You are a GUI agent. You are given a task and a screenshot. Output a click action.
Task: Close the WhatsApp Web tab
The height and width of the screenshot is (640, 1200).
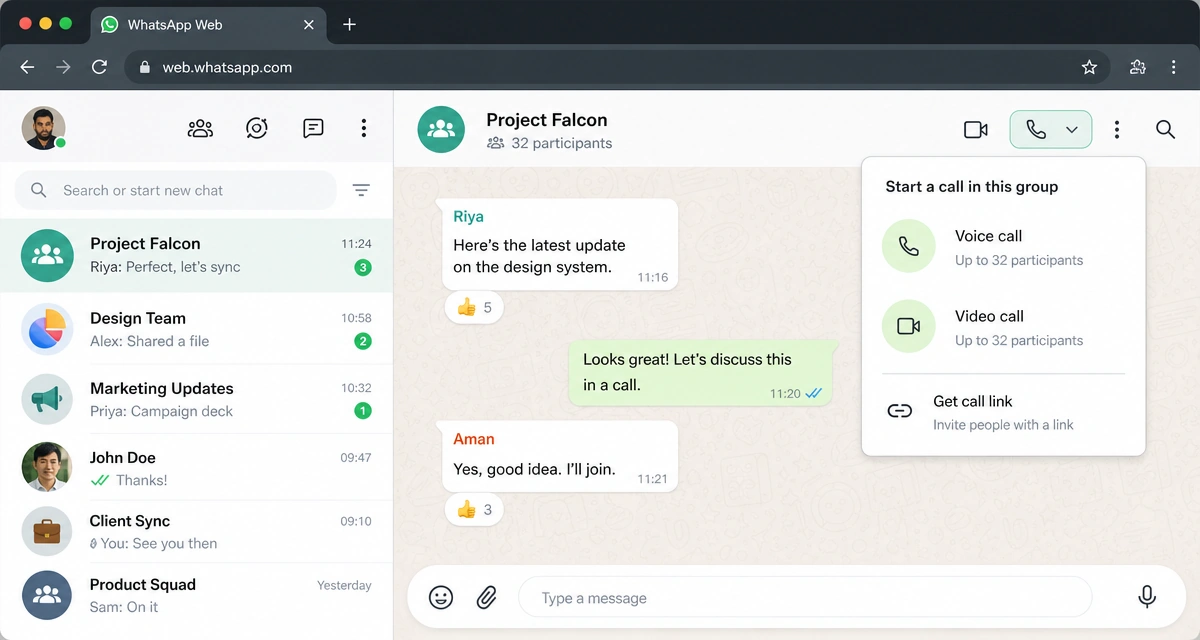(x=309, y=24)
